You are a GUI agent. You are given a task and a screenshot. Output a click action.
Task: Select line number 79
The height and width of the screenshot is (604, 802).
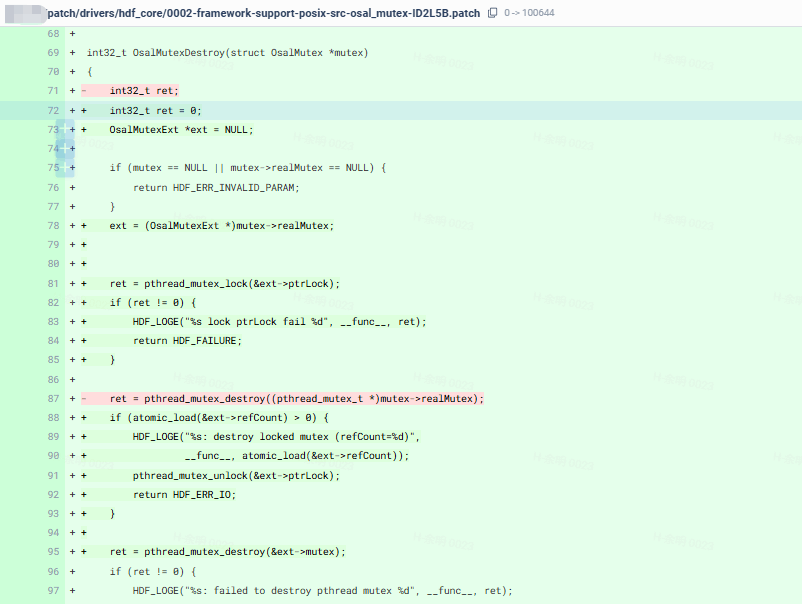(x=53, y=245)
